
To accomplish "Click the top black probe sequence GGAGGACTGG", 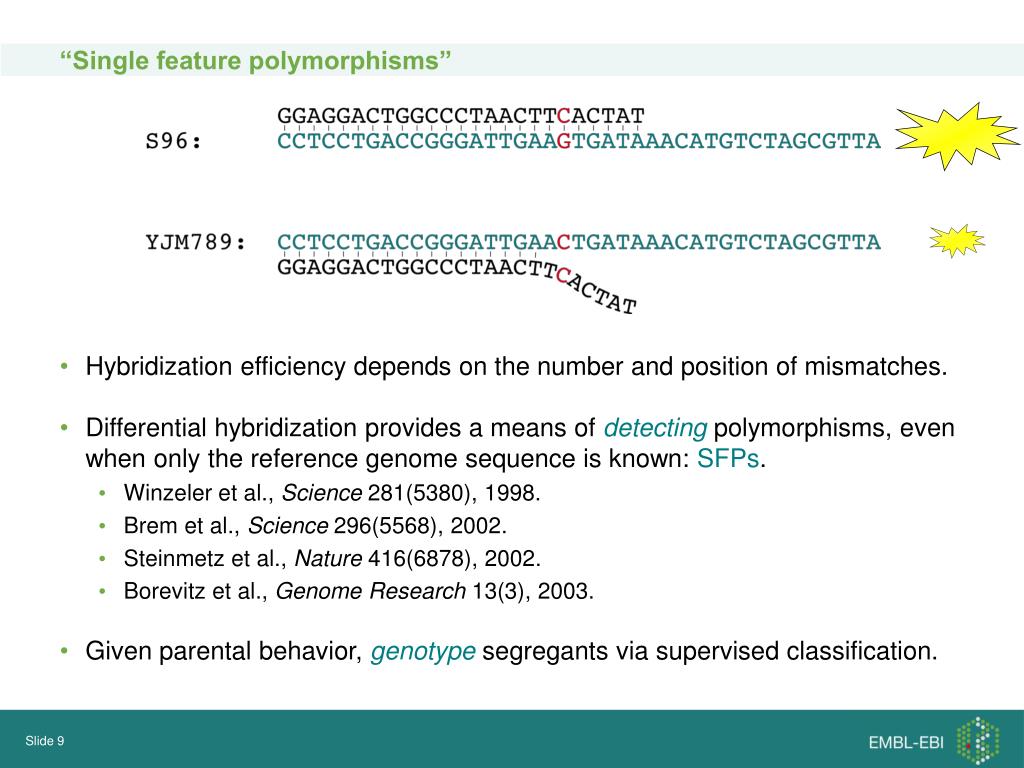I will pos(460,116).
